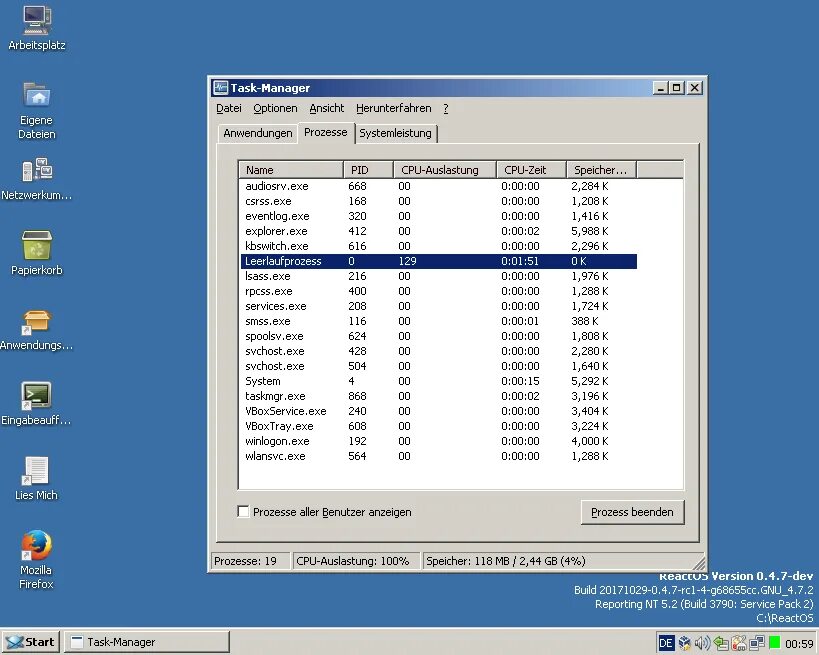The height and width of the screenshot is (655, 819).
Task: Click the DE keyboard layout tray indicator
Action: [x=666, y=643]
